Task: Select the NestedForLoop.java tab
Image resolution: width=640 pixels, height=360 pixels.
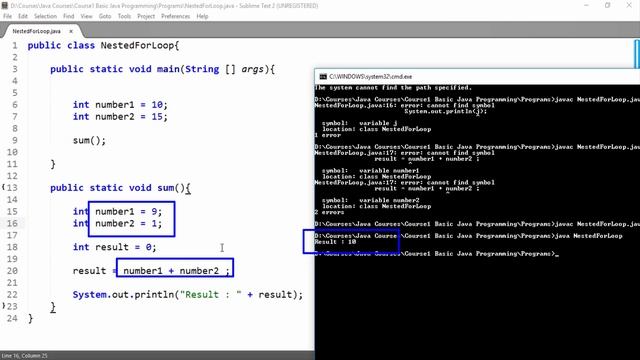Action: pos(36,31)
